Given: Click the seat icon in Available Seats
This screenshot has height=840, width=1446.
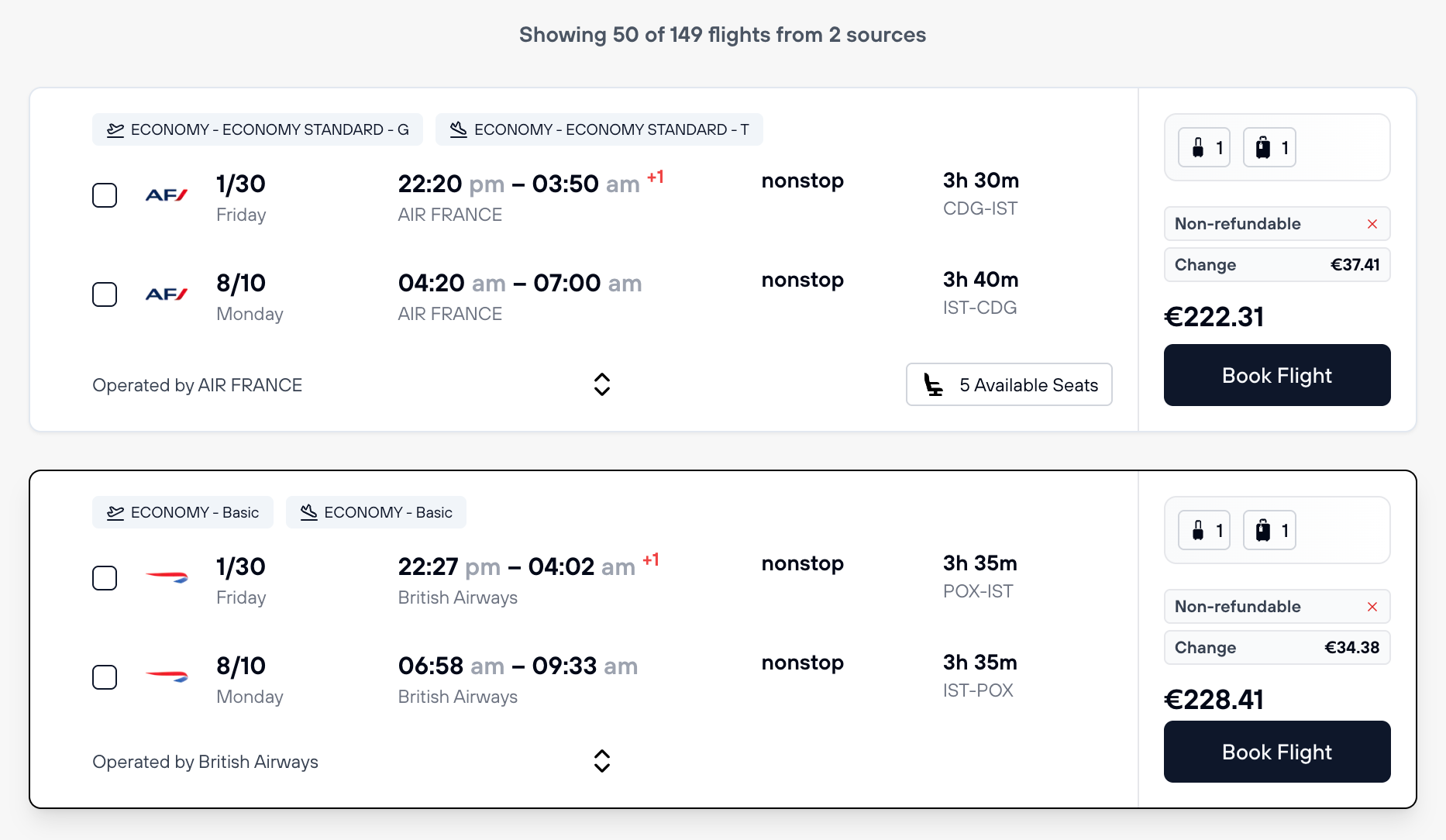Looking at the screenshot, I should click(934, 384).
